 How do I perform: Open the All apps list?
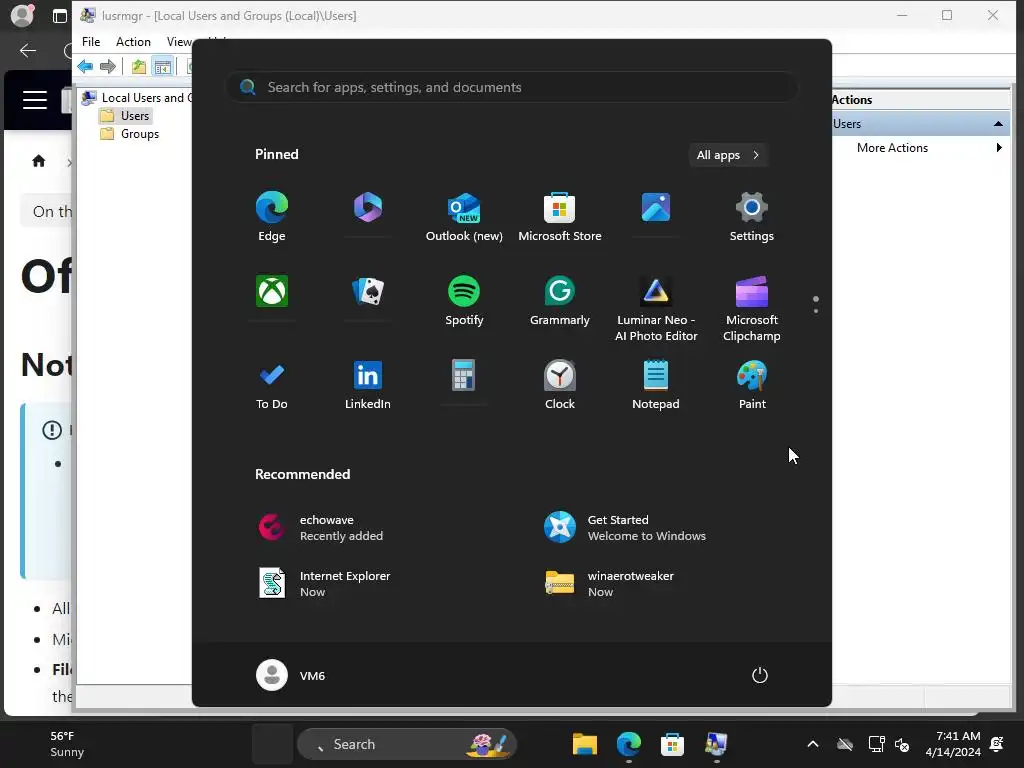pyautogui.click(x=728, y=155)
